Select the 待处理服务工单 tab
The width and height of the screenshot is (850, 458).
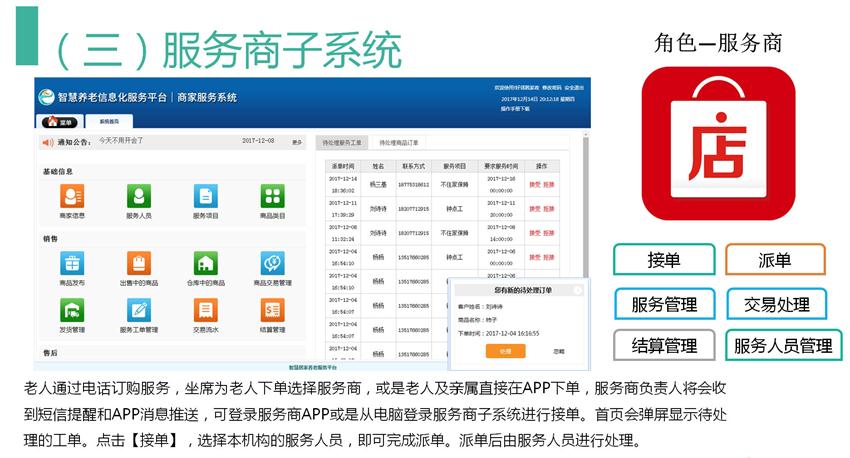[343, 143]
